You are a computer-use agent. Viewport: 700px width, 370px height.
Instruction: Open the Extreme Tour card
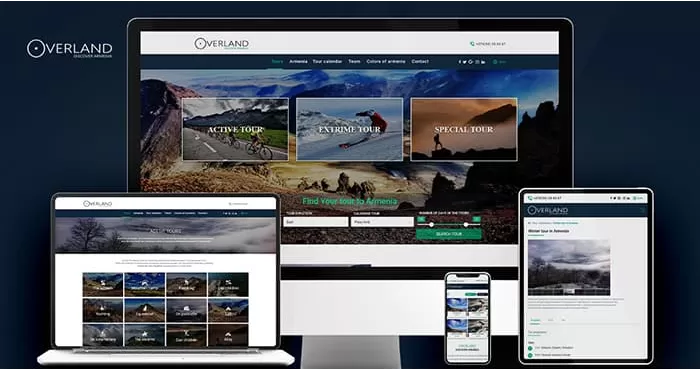[x=350, y=129]
